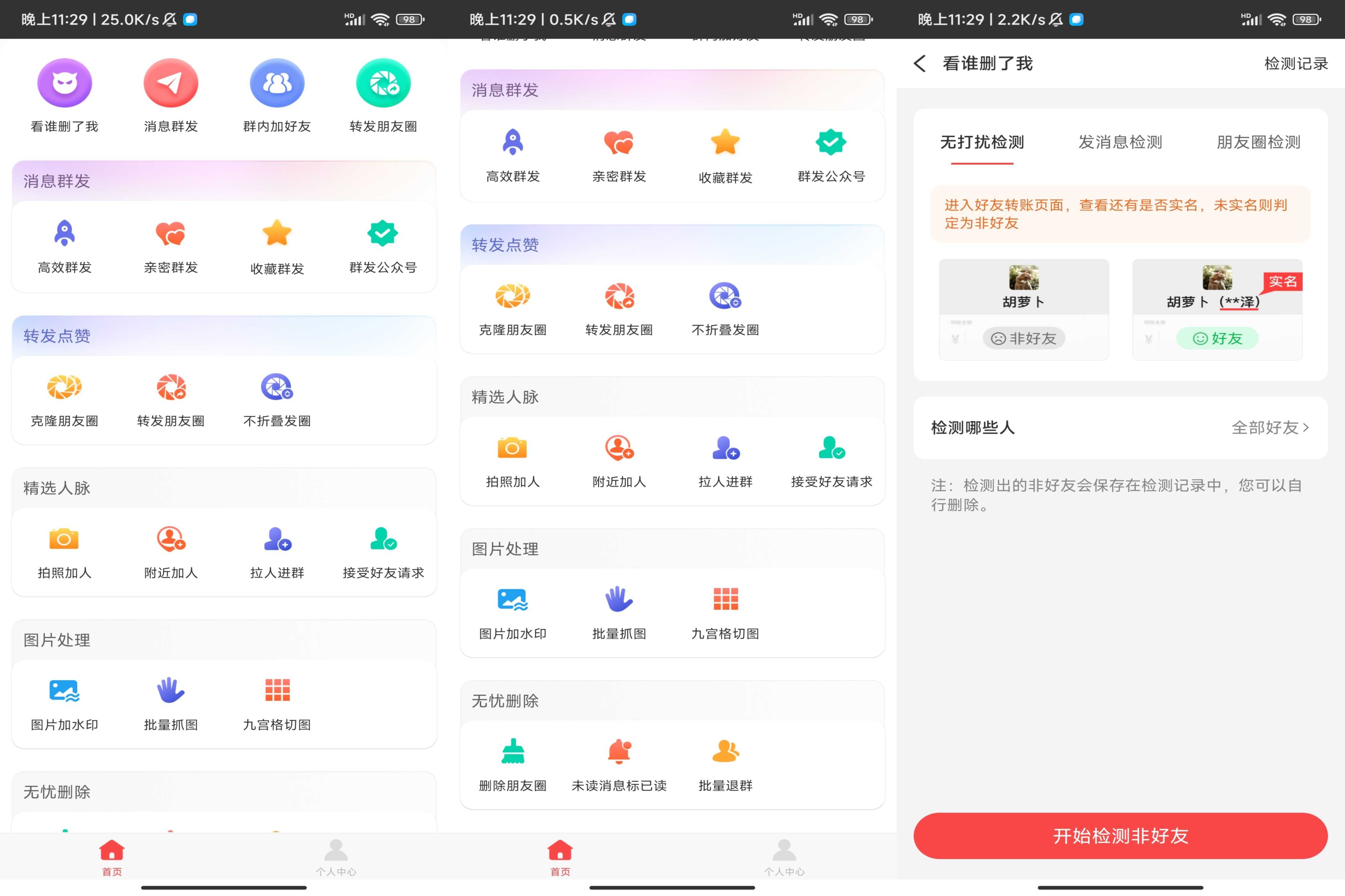1345x896 pixels.
Task: Tap 转发点赞 section header in middle screen
Action: pos(505,245)
